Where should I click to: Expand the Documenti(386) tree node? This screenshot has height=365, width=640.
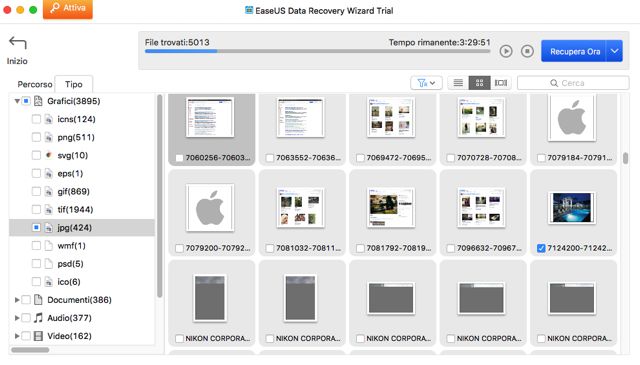click(x=17, y=300)
